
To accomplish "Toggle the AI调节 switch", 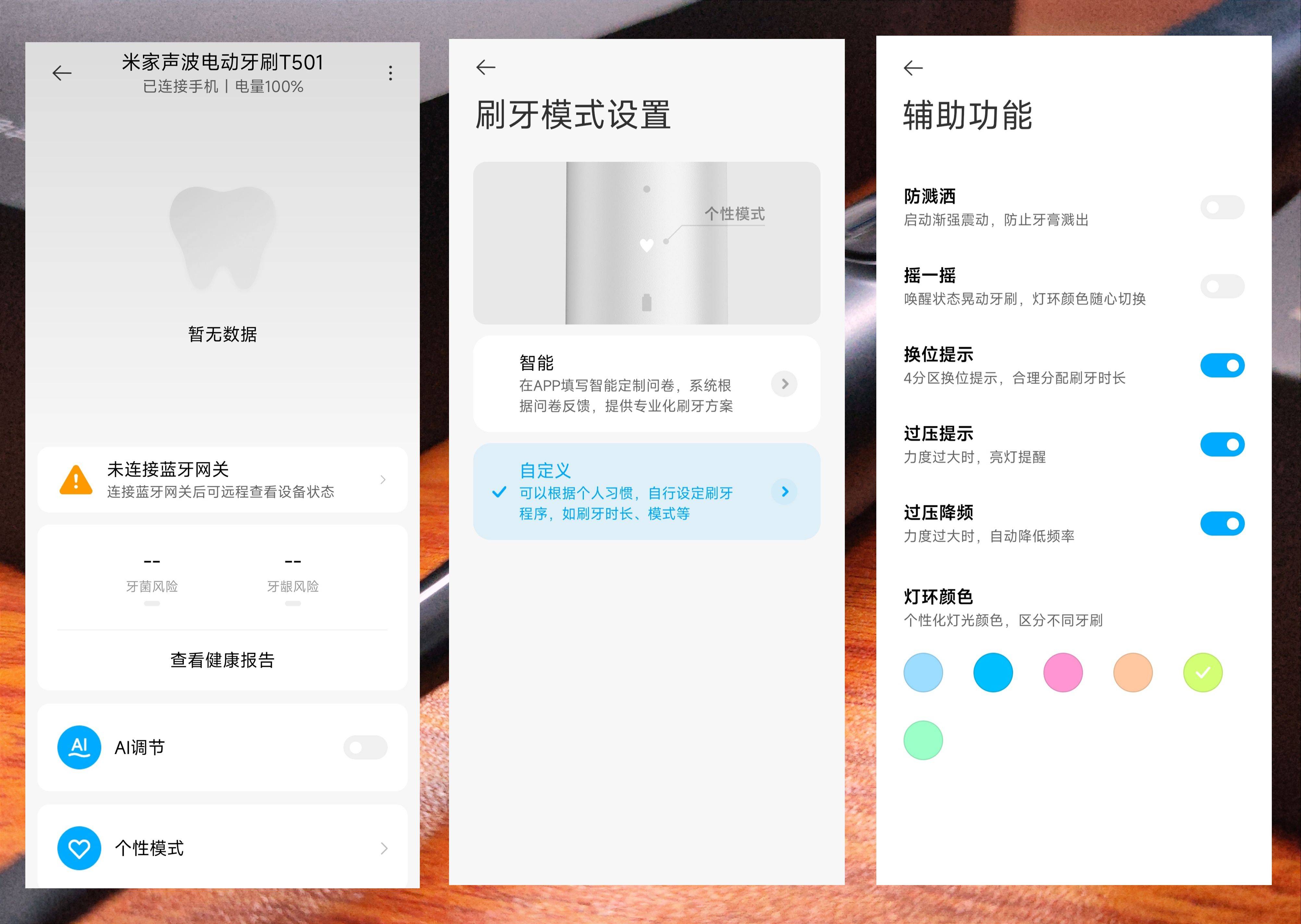I will 365,747.
